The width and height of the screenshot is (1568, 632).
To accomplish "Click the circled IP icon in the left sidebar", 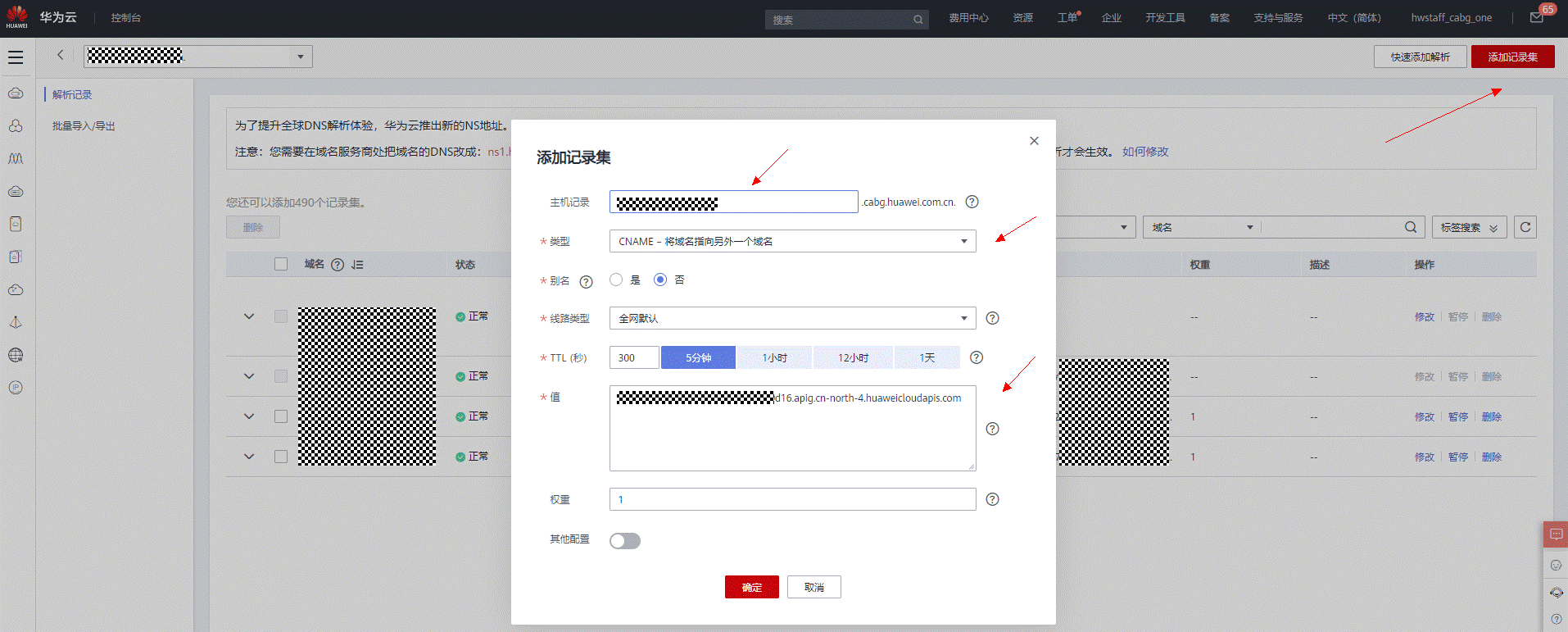I will click(x=16, y=388).
